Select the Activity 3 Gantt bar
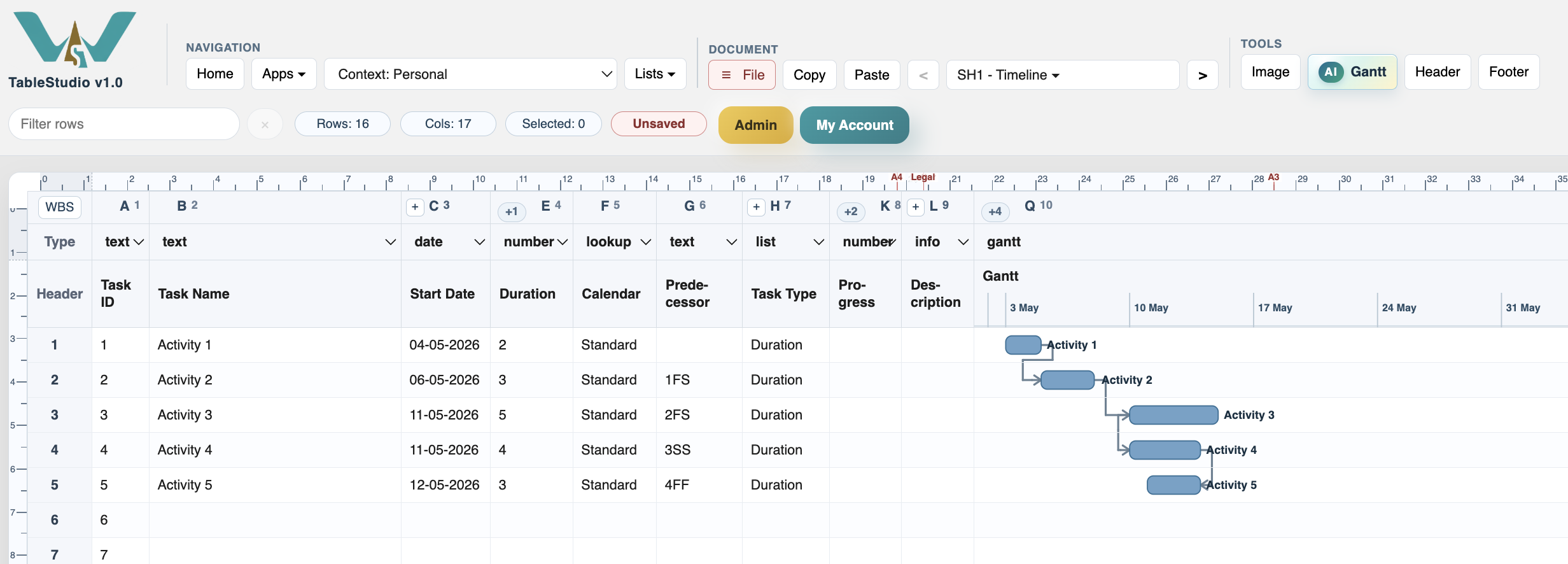1568x564 pixels. coord(1173,415)
